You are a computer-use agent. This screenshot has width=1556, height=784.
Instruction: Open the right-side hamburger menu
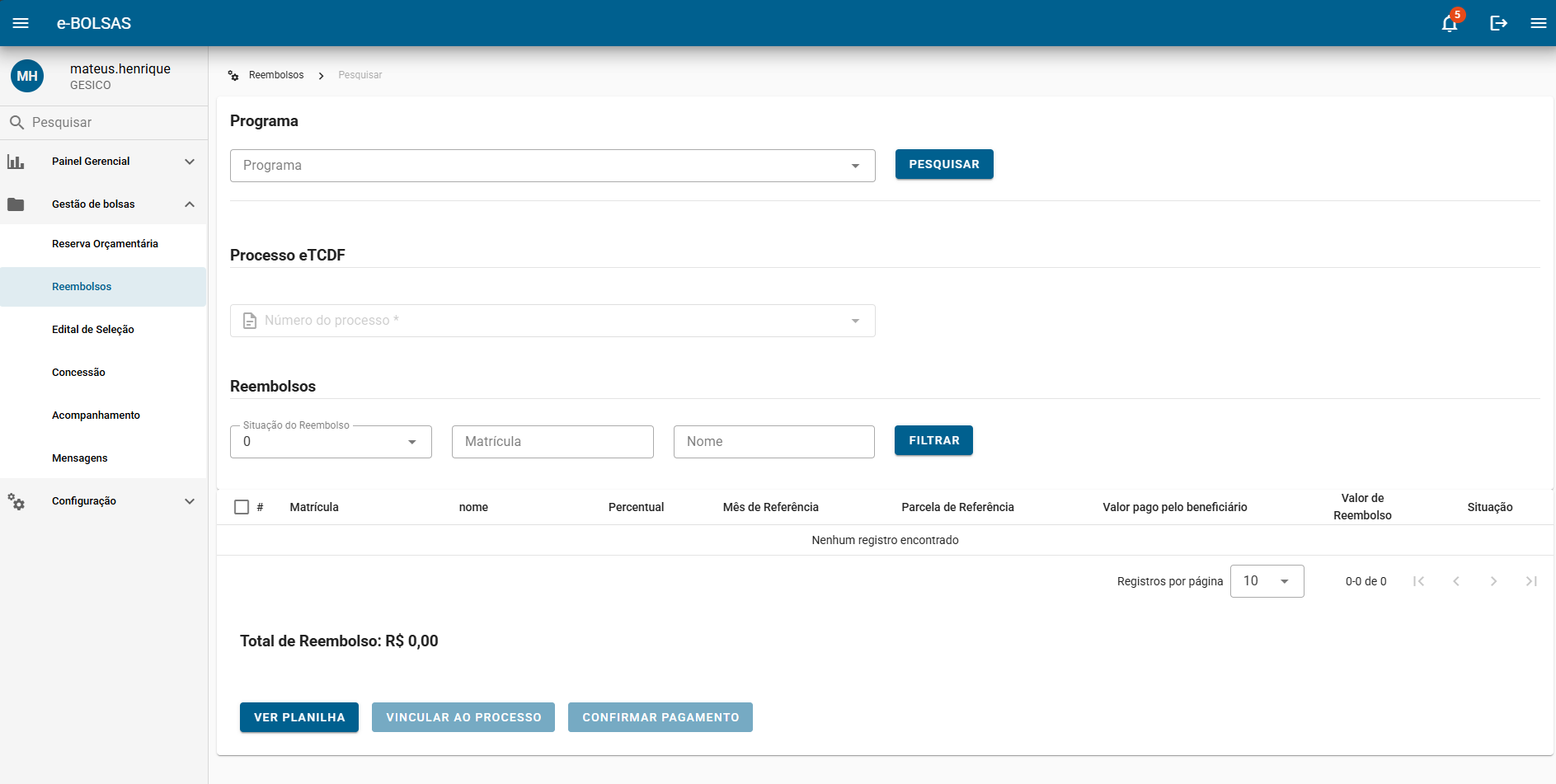(1538, 23)
